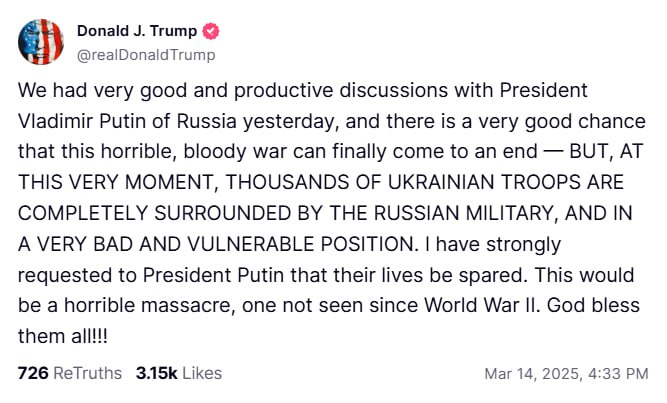Image resolution: width=667 pixels, height=403 pixels.
Task: Click the number 726 in post stats
Action: point(33,373)
